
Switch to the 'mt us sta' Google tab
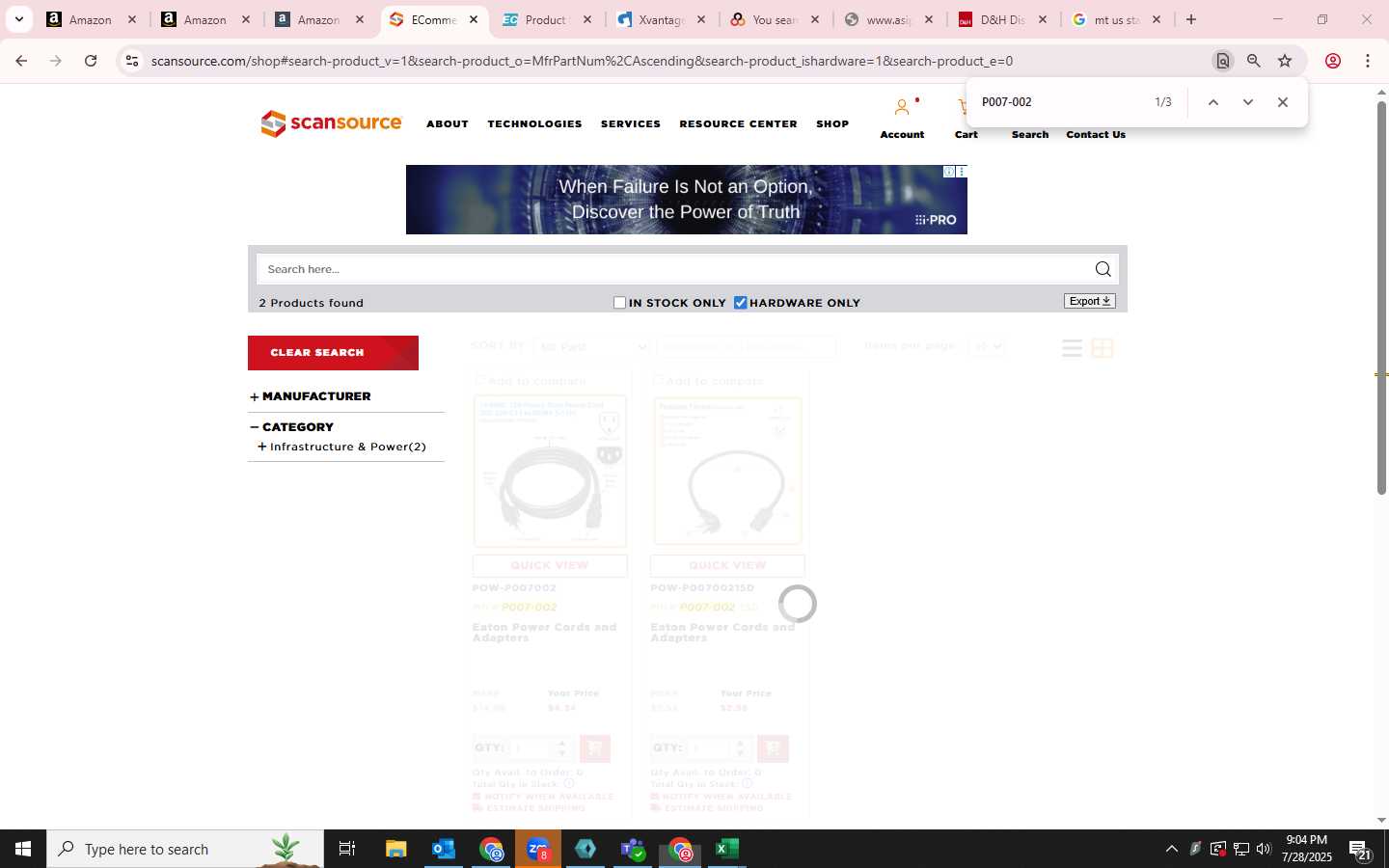(1117, 19)
